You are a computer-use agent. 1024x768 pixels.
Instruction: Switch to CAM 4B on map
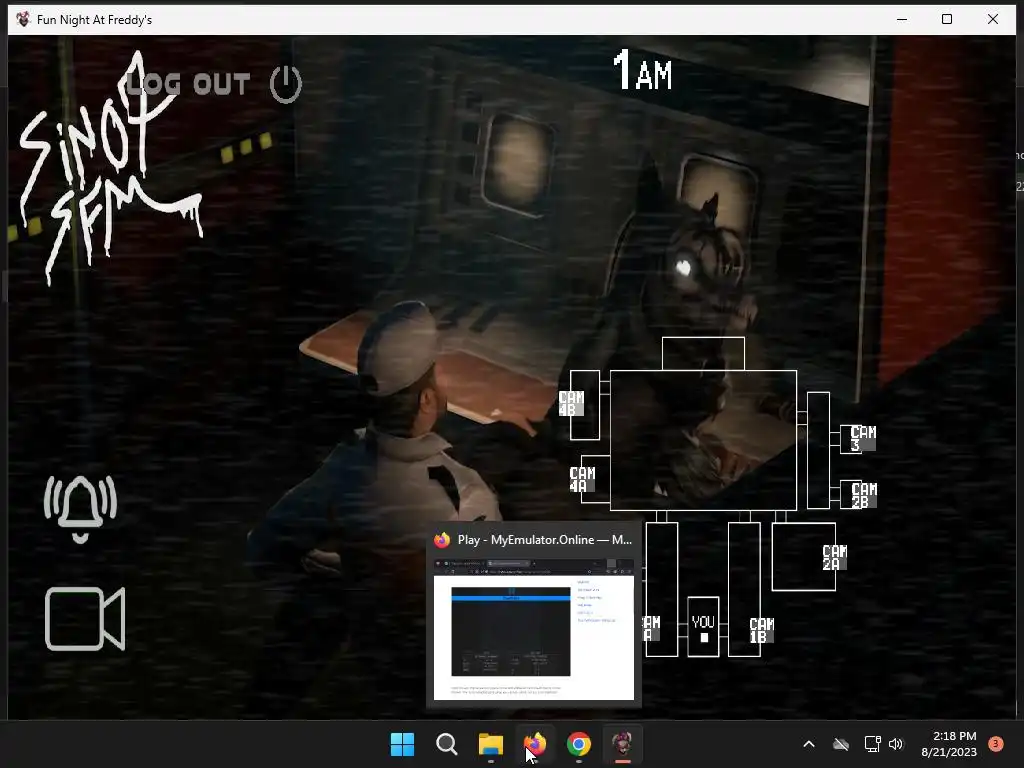(571, 403)
